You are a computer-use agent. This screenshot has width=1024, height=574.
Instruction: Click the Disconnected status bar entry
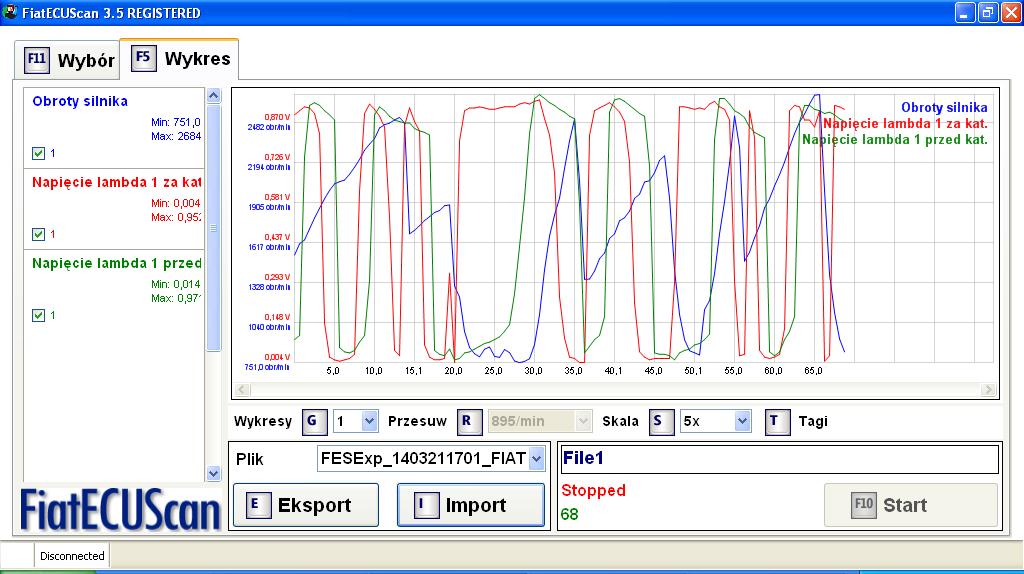coord(72,556)
